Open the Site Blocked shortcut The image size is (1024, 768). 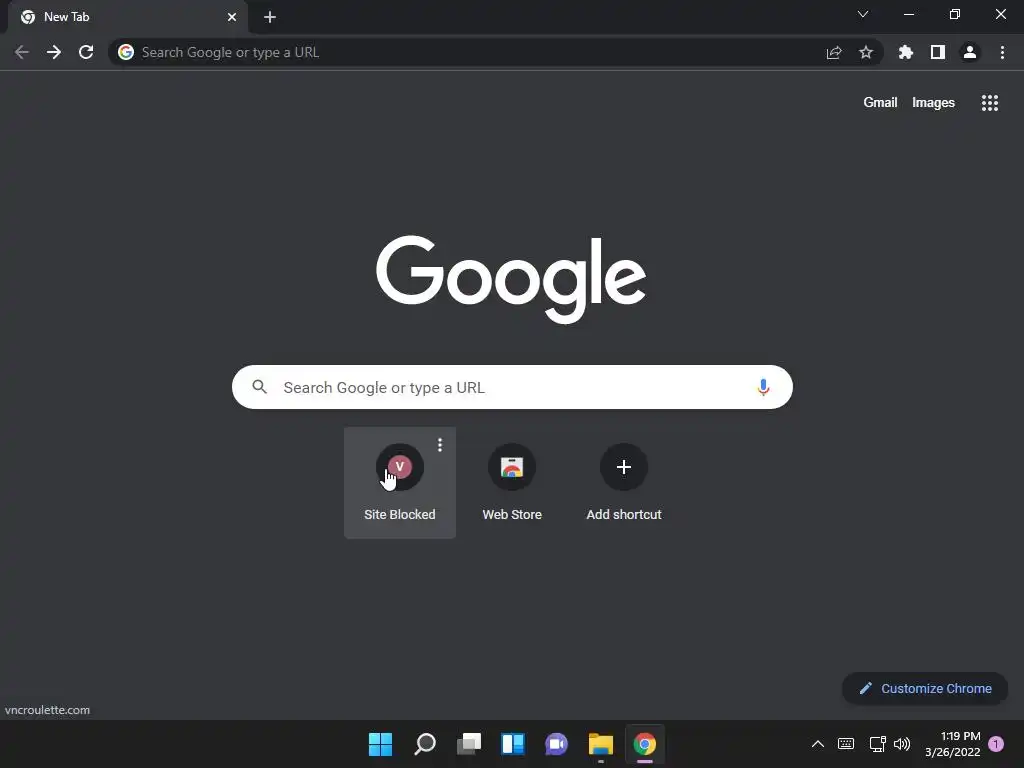point(400,483)
